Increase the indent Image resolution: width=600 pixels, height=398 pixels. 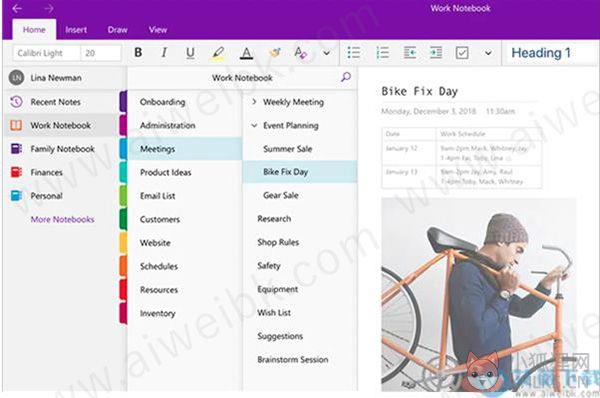click(436, 52)
